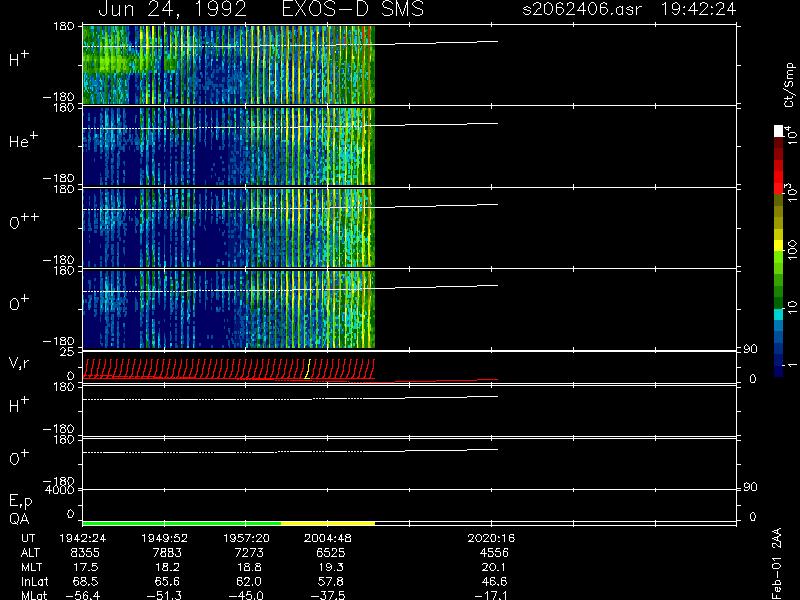Click the vertical 'Feb-01 2AA' text
This screenshot has width=800, height=600.
click(777, 564)
